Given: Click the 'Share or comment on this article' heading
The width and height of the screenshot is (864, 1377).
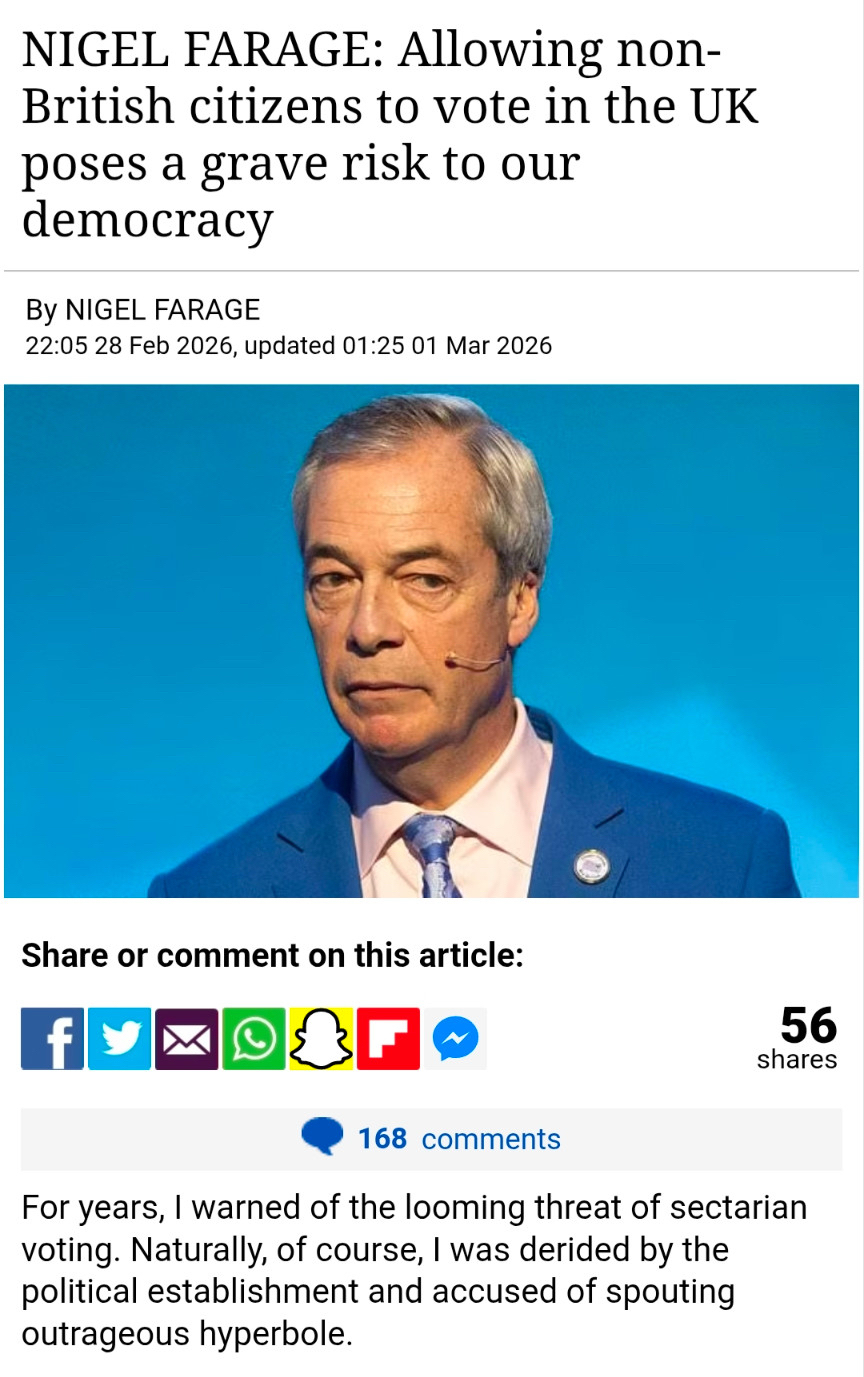Looking at the screenshot, I should click(x=272, y=955).
